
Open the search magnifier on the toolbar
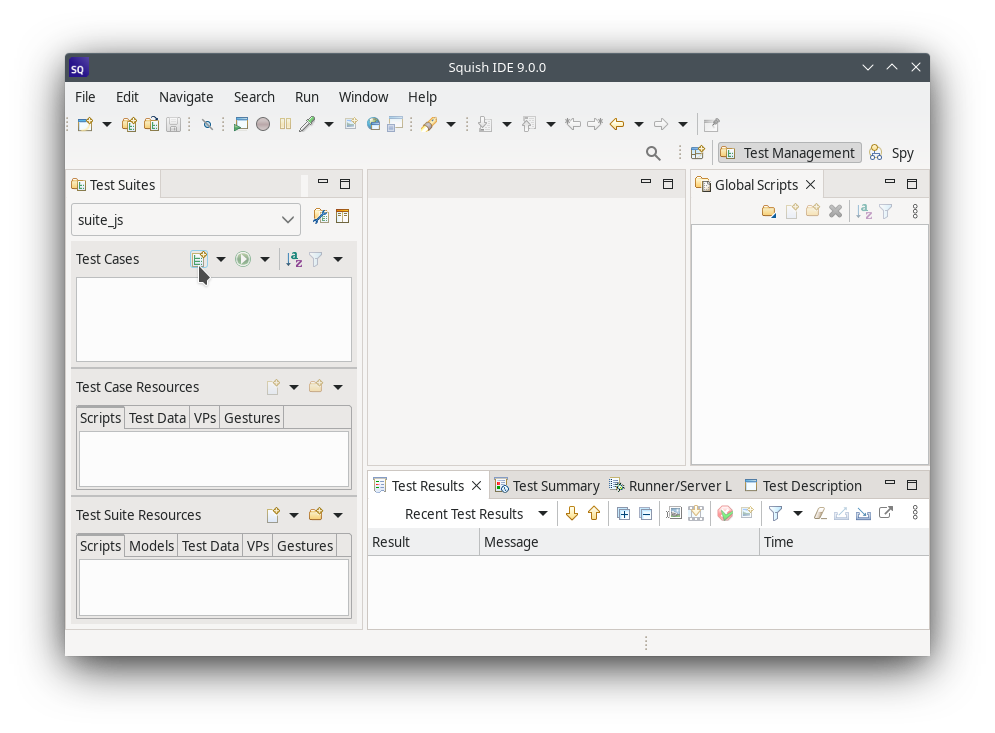653,153
